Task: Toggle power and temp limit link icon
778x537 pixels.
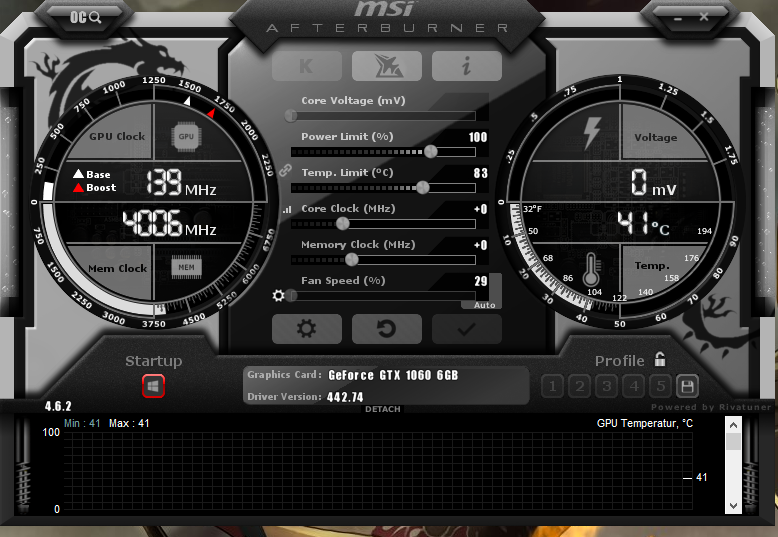Action: click(x=285, y=170)
